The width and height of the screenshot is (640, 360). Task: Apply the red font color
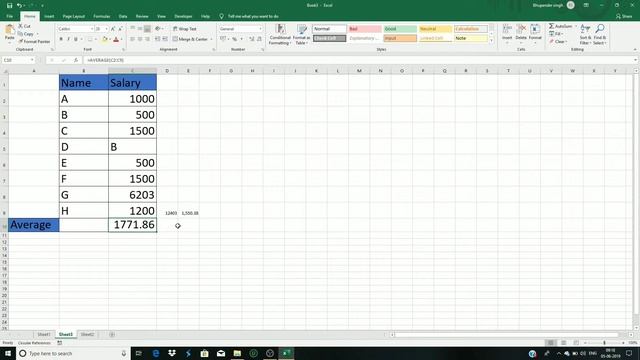(116, 39)
